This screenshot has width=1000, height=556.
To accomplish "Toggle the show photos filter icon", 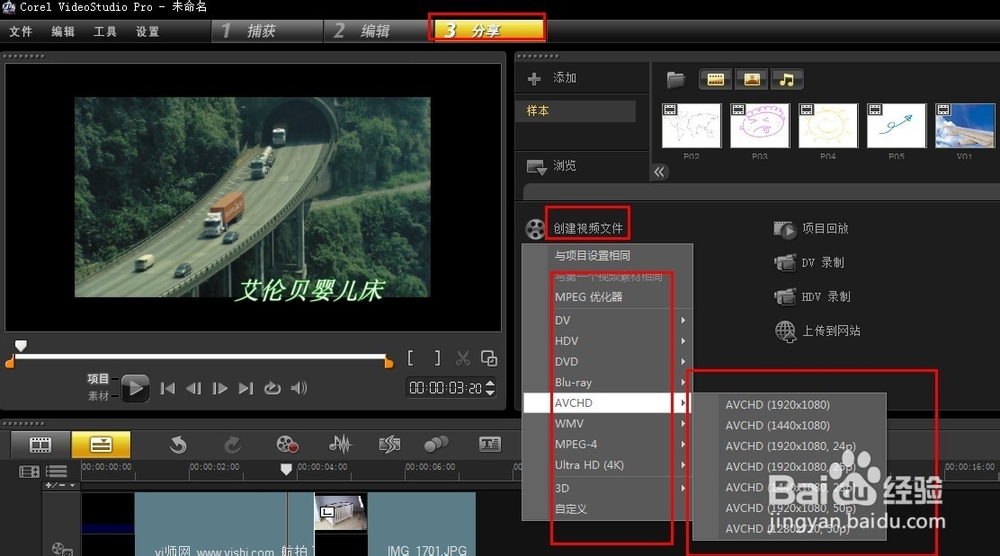I will (751, 80).
